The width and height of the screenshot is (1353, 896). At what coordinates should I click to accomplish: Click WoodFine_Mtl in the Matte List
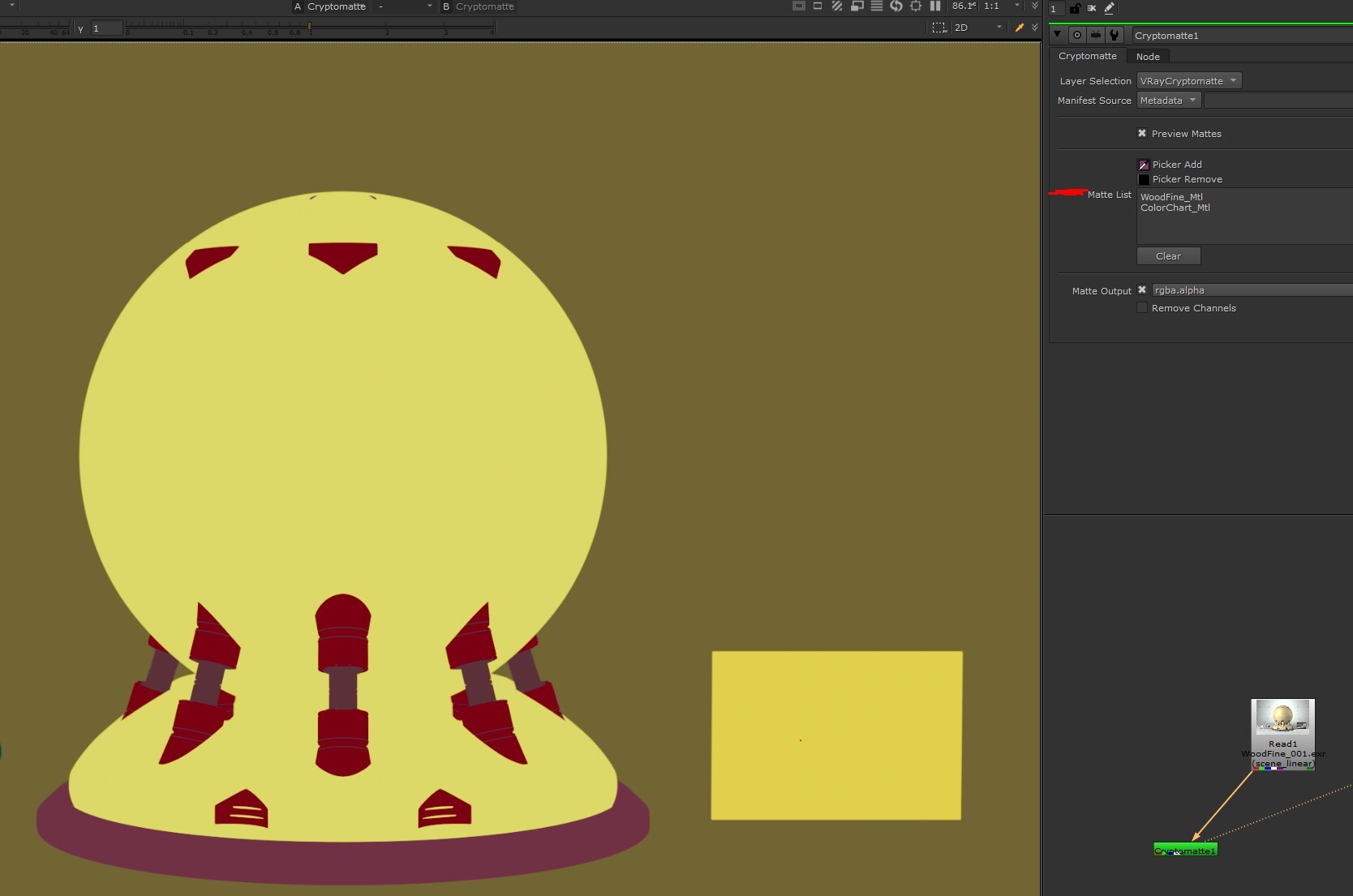[x=1171, y=197]
